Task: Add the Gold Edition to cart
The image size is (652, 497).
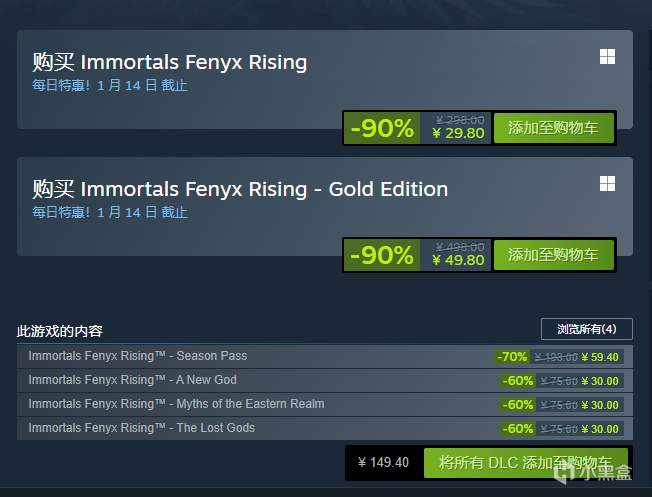Action: pyautogui.click(x=553, y=255)
